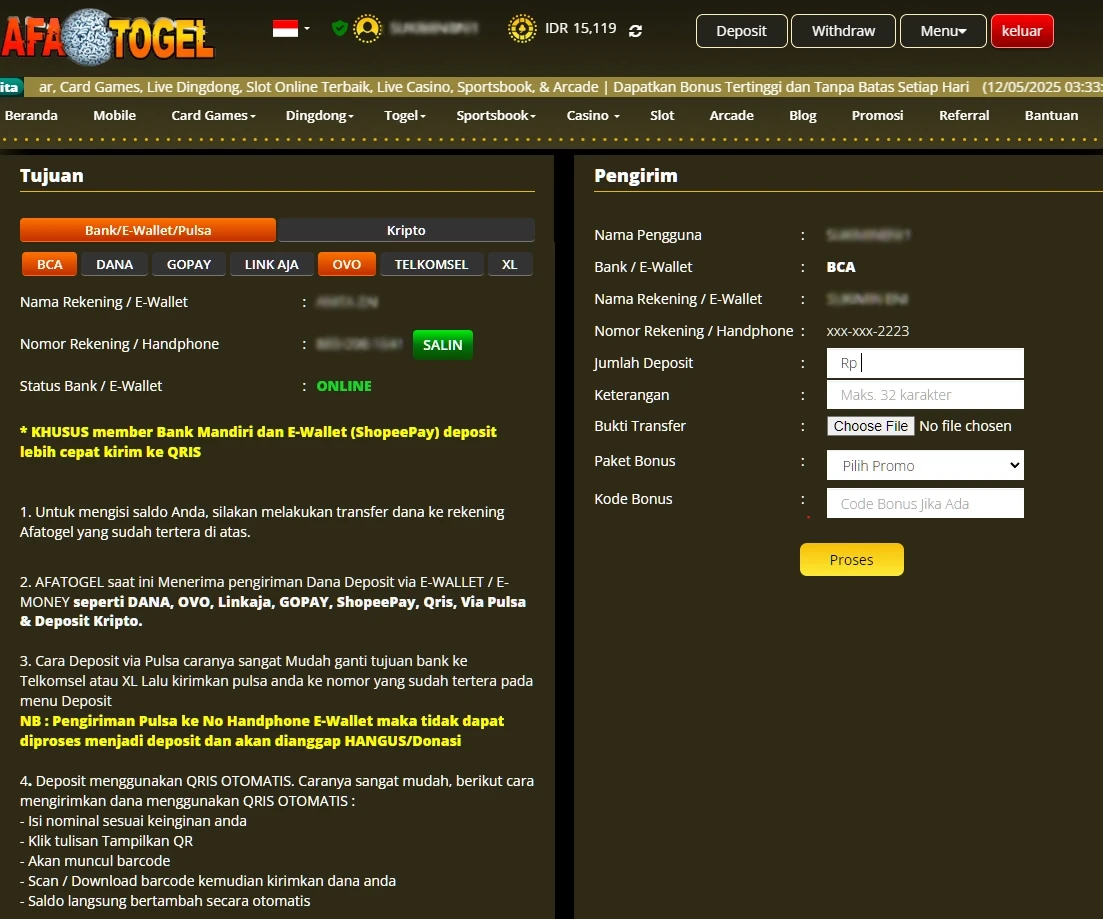Viewport: 1103px width, 919px height.
Task: Refresh the IDR balance
Action: (x=635, y=31)
